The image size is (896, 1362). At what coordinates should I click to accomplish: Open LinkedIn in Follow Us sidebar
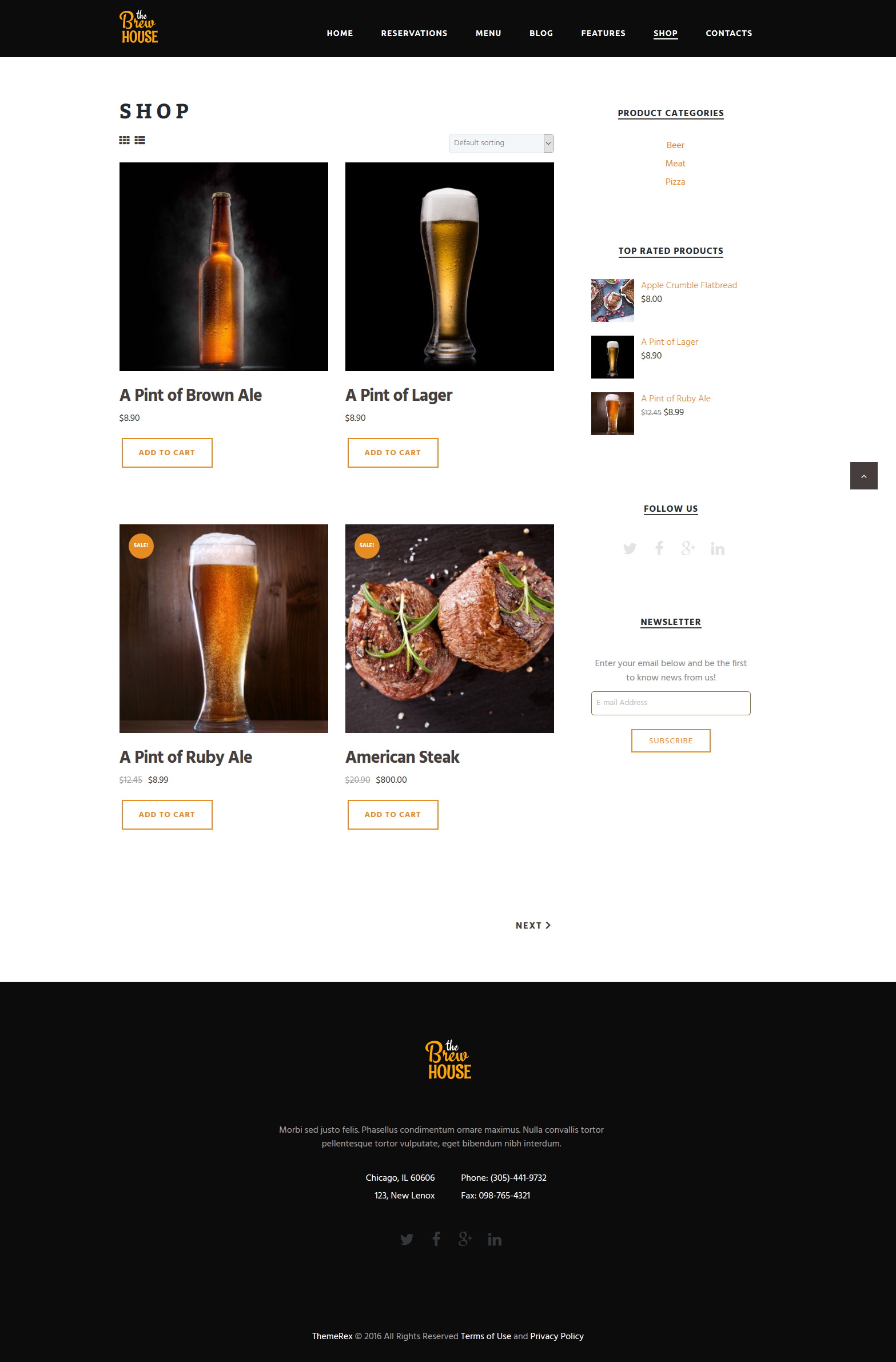coord(718,549)
